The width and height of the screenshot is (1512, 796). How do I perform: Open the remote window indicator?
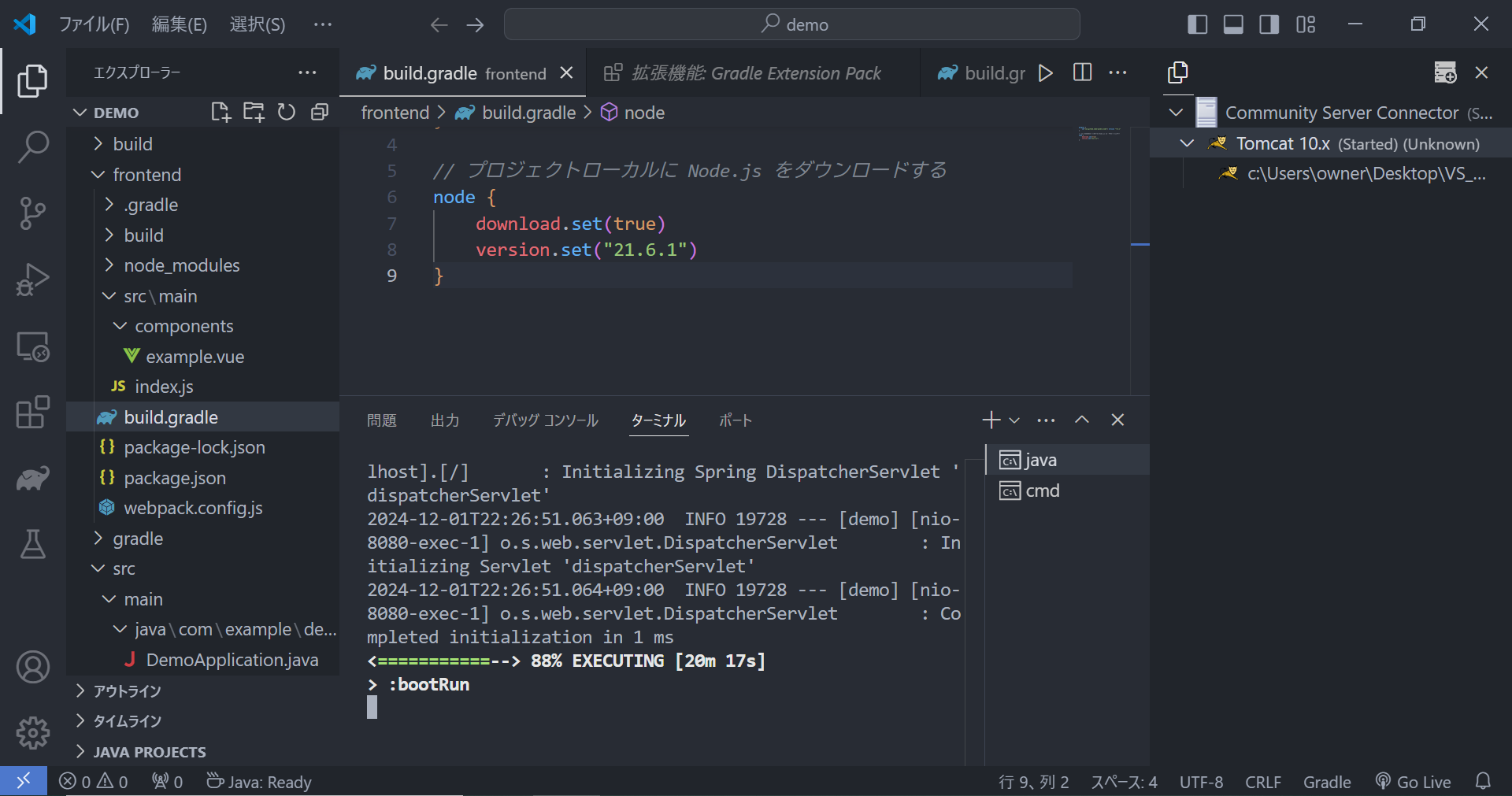tap(24, 781)
